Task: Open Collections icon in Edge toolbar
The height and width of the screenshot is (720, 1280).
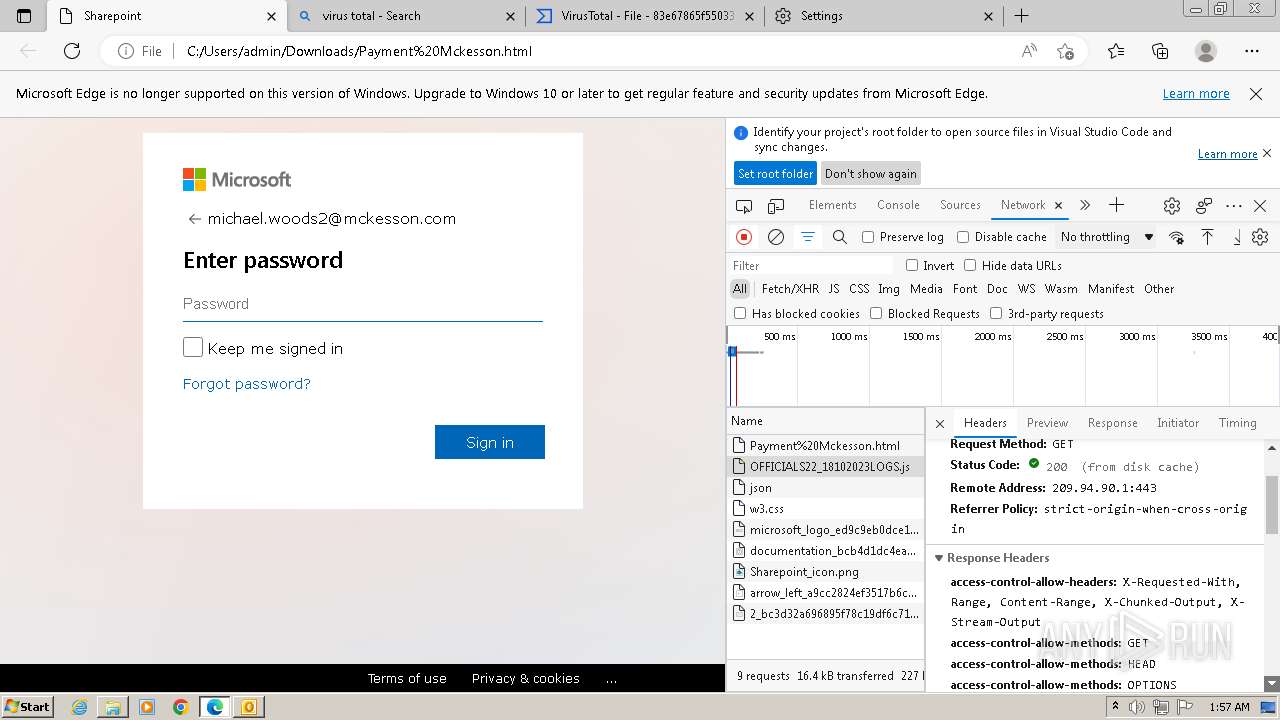Action: pos(1160,51)
